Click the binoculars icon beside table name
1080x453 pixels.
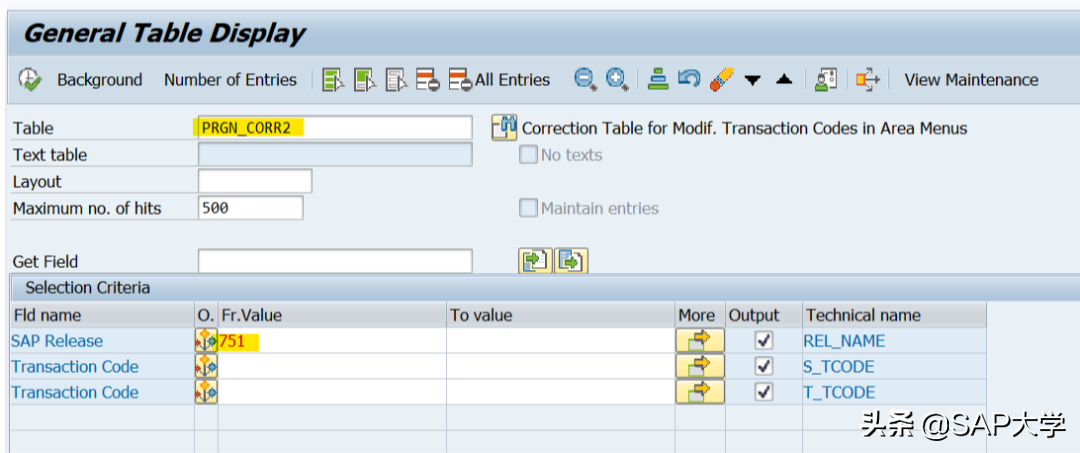(504, 128)
